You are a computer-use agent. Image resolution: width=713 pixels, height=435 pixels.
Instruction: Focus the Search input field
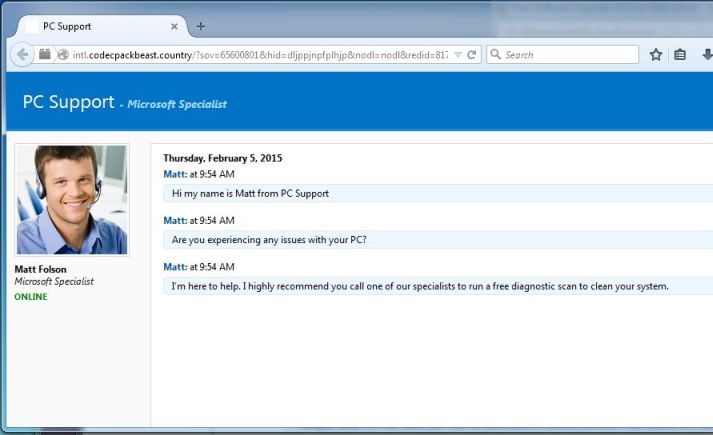563,55
